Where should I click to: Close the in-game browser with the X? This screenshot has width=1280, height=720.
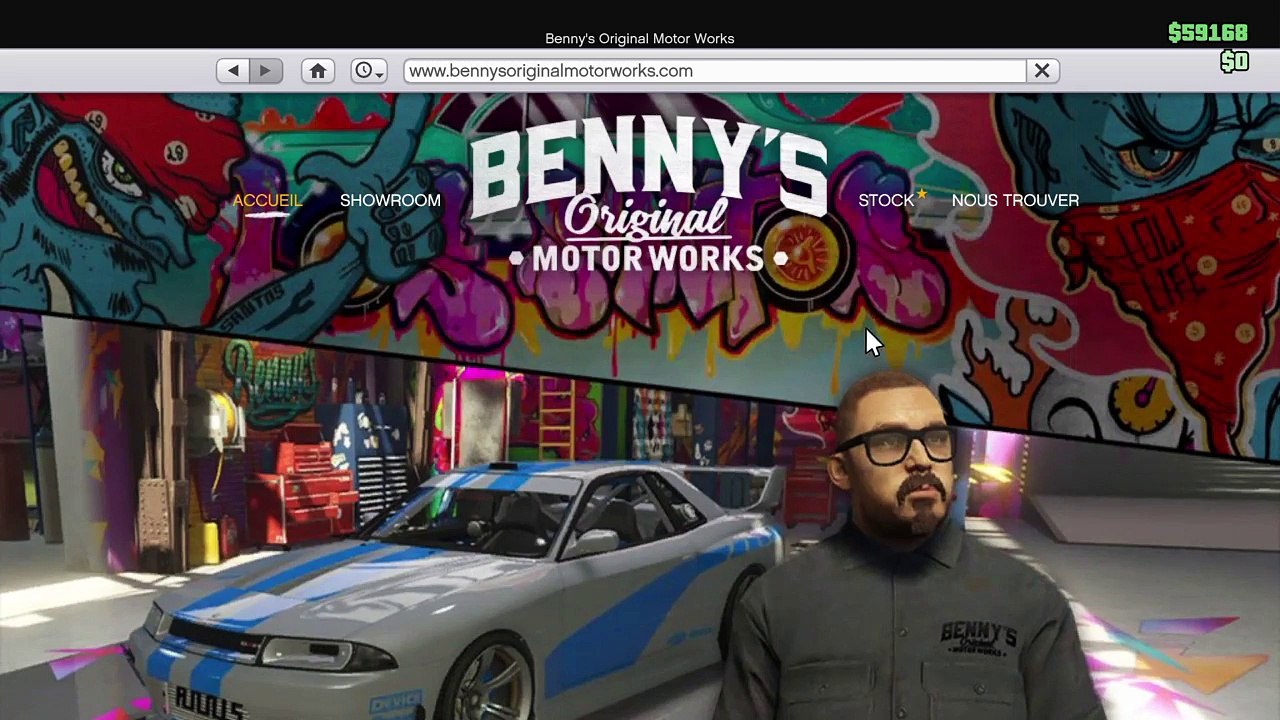[1042, 71]
